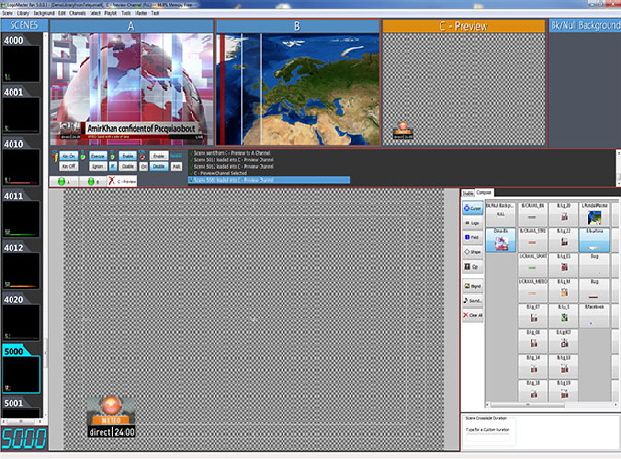The width and height of the screenshot is (621, 459).
Task: Choose the Field tool
Action: [472, 237]
